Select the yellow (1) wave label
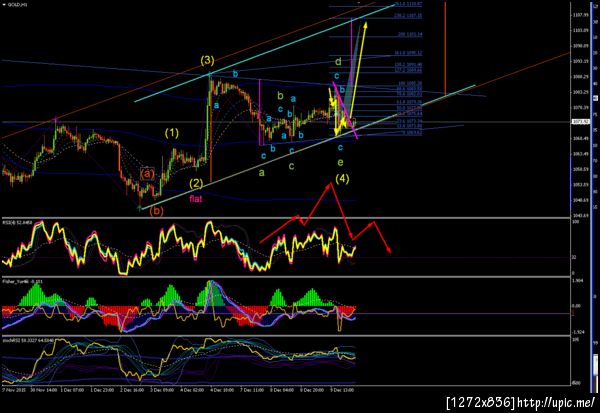Image resolution: width=600 pixels, height=413 pixels. 172,133
